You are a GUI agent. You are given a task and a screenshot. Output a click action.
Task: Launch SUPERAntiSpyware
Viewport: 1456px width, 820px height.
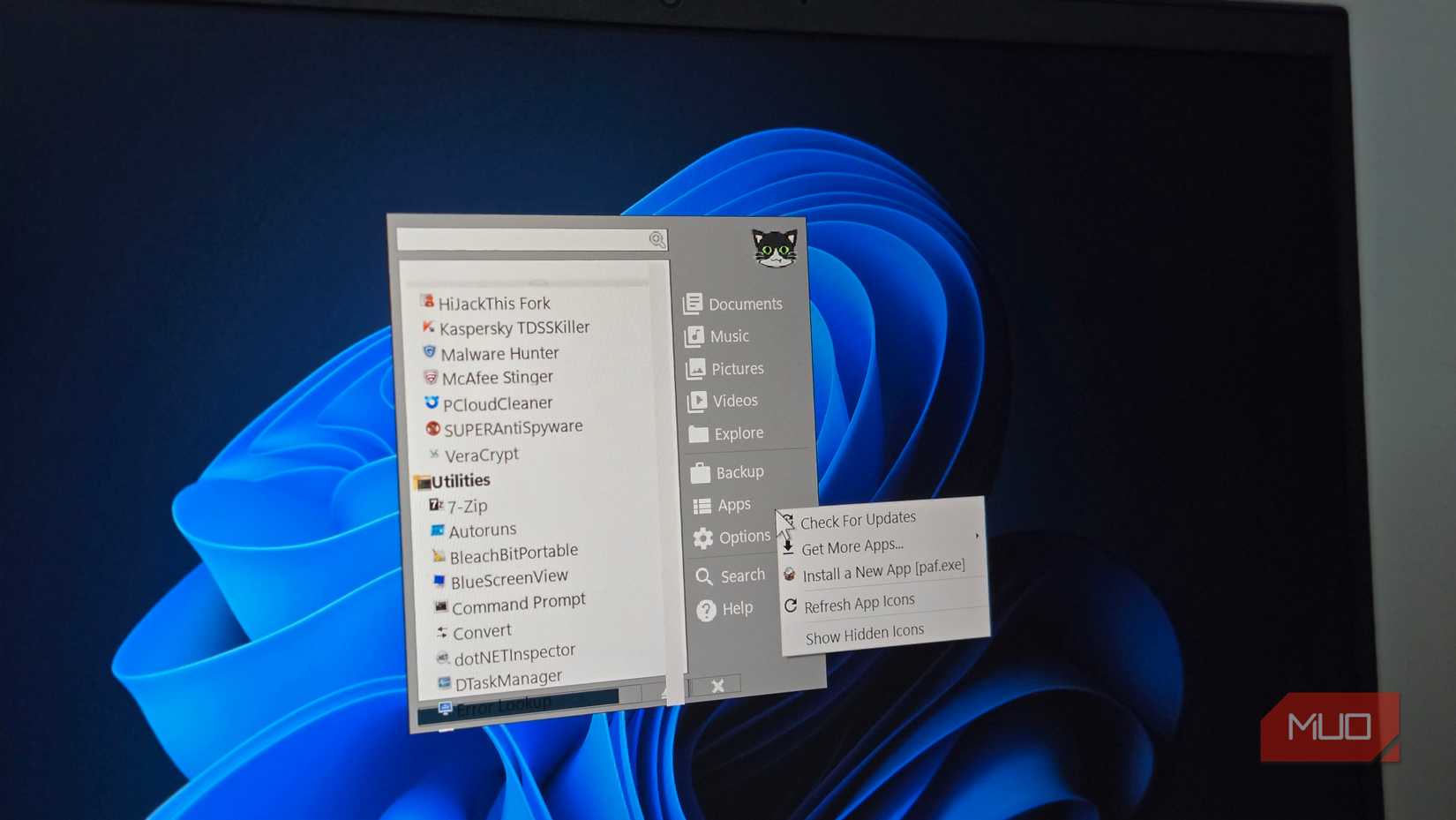[514, 426]
